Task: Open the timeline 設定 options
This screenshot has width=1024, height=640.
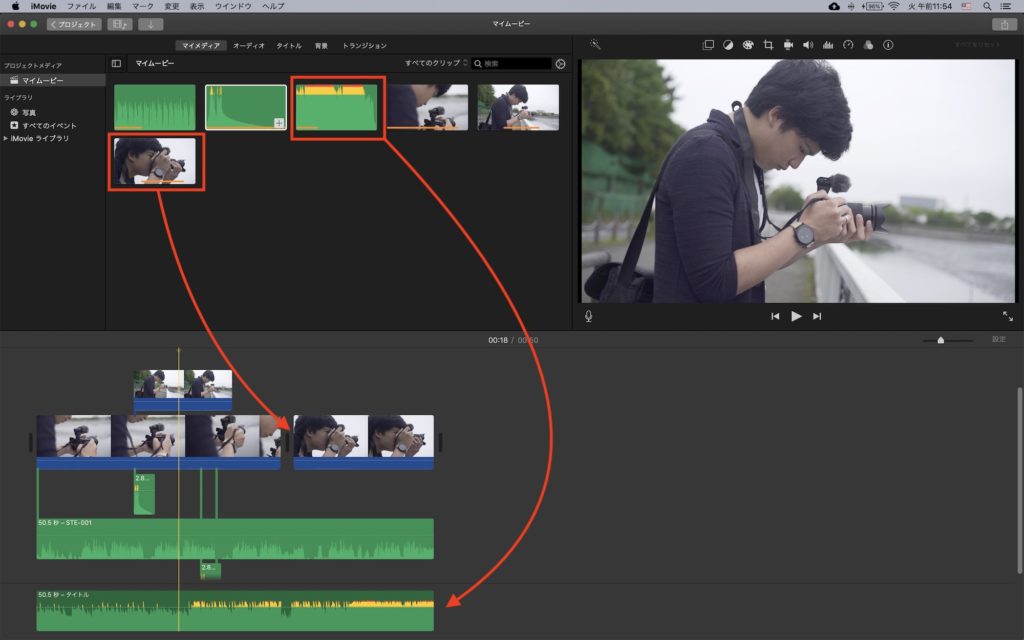Action: click(998, 340)
